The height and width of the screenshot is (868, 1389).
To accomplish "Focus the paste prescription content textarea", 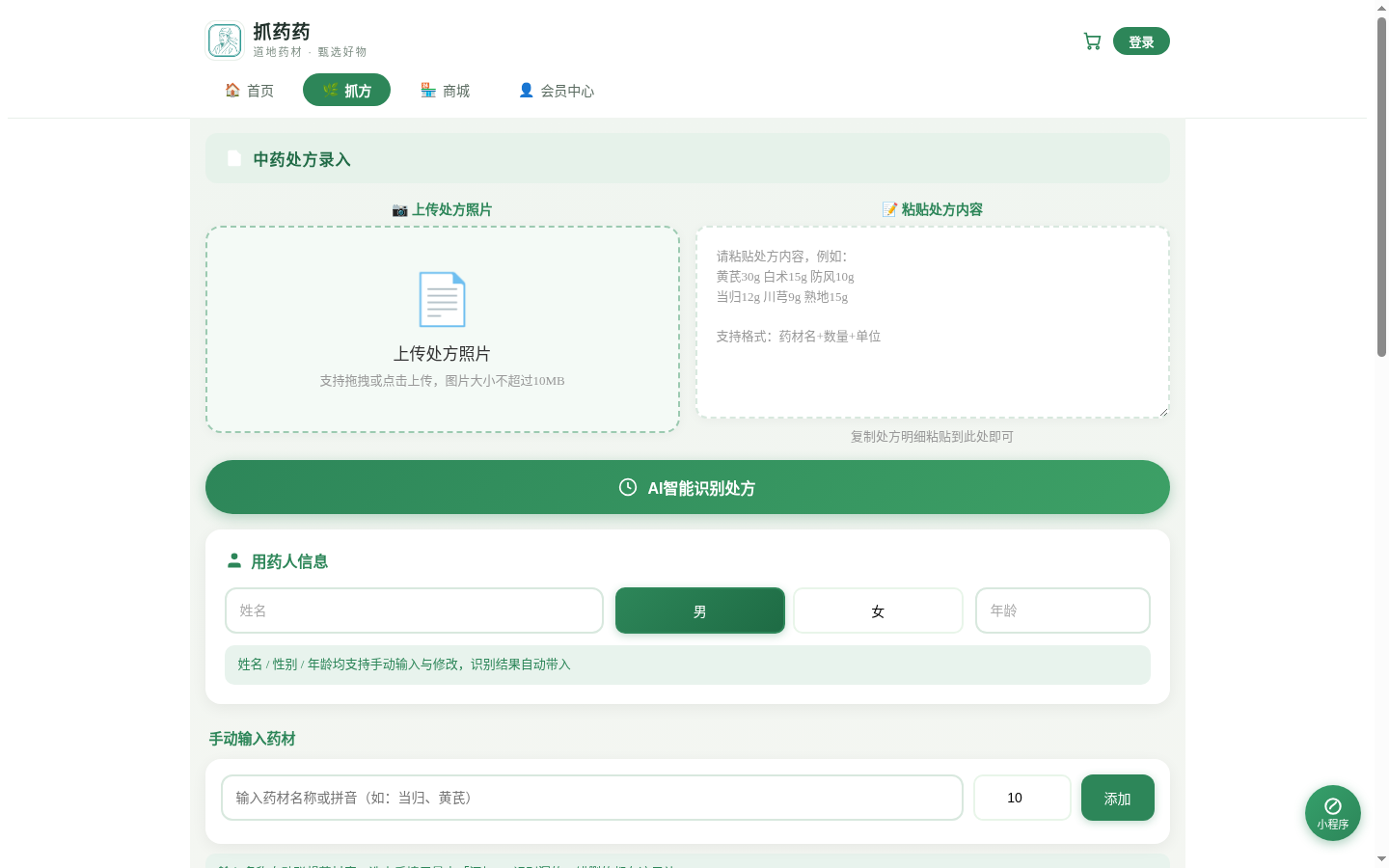I will [x=933, y=322].
